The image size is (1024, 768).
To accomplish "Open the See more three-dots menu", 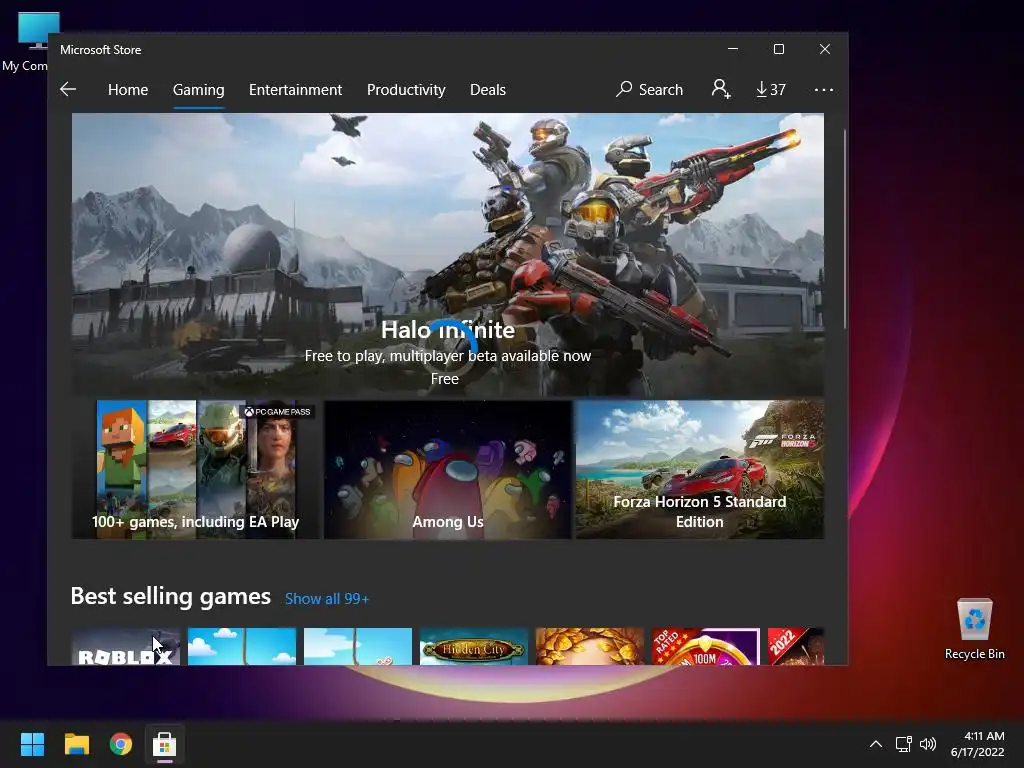I will 824,89.
